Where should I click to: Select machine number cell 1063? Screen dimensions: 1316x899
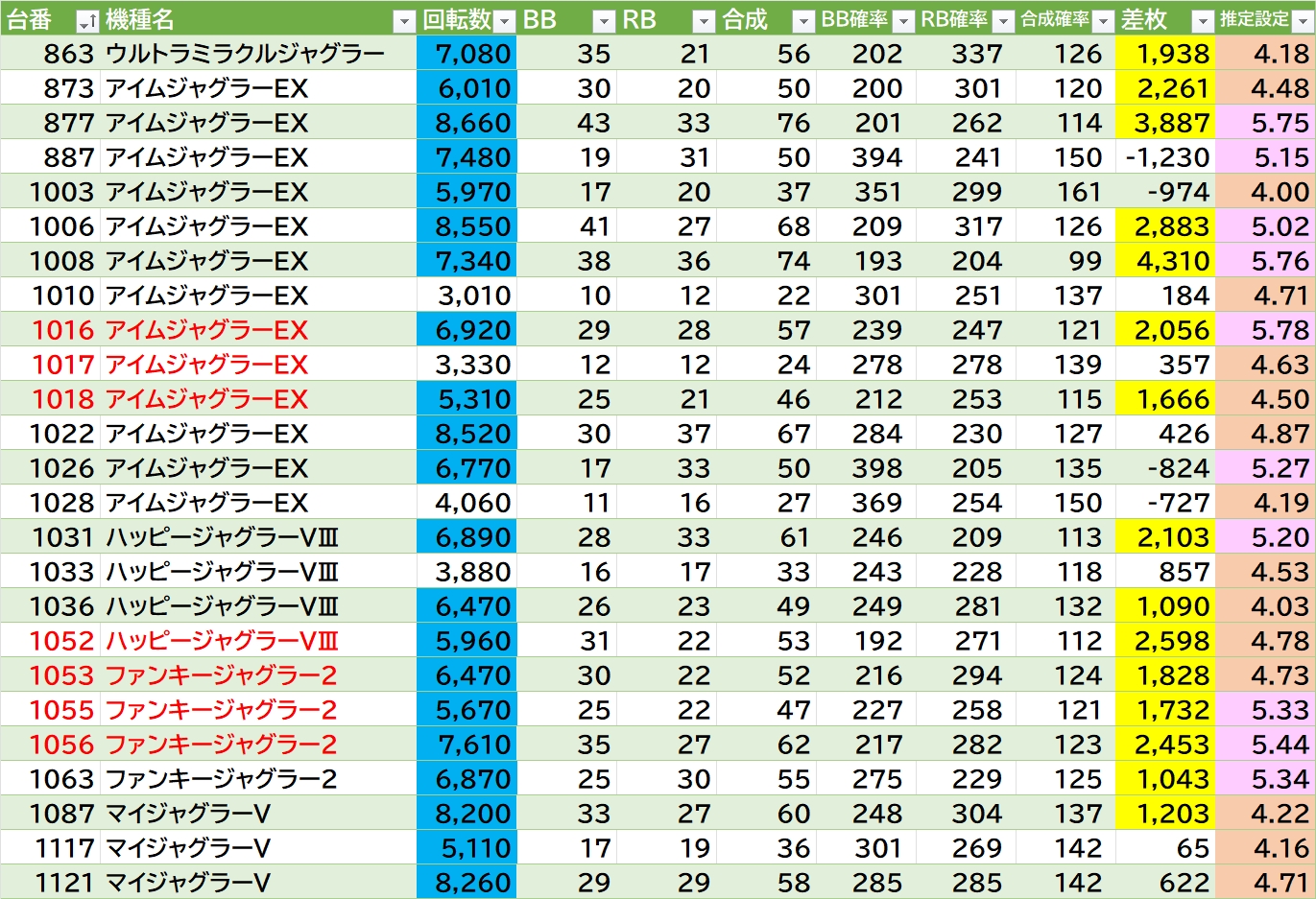[x=50, y=779]
